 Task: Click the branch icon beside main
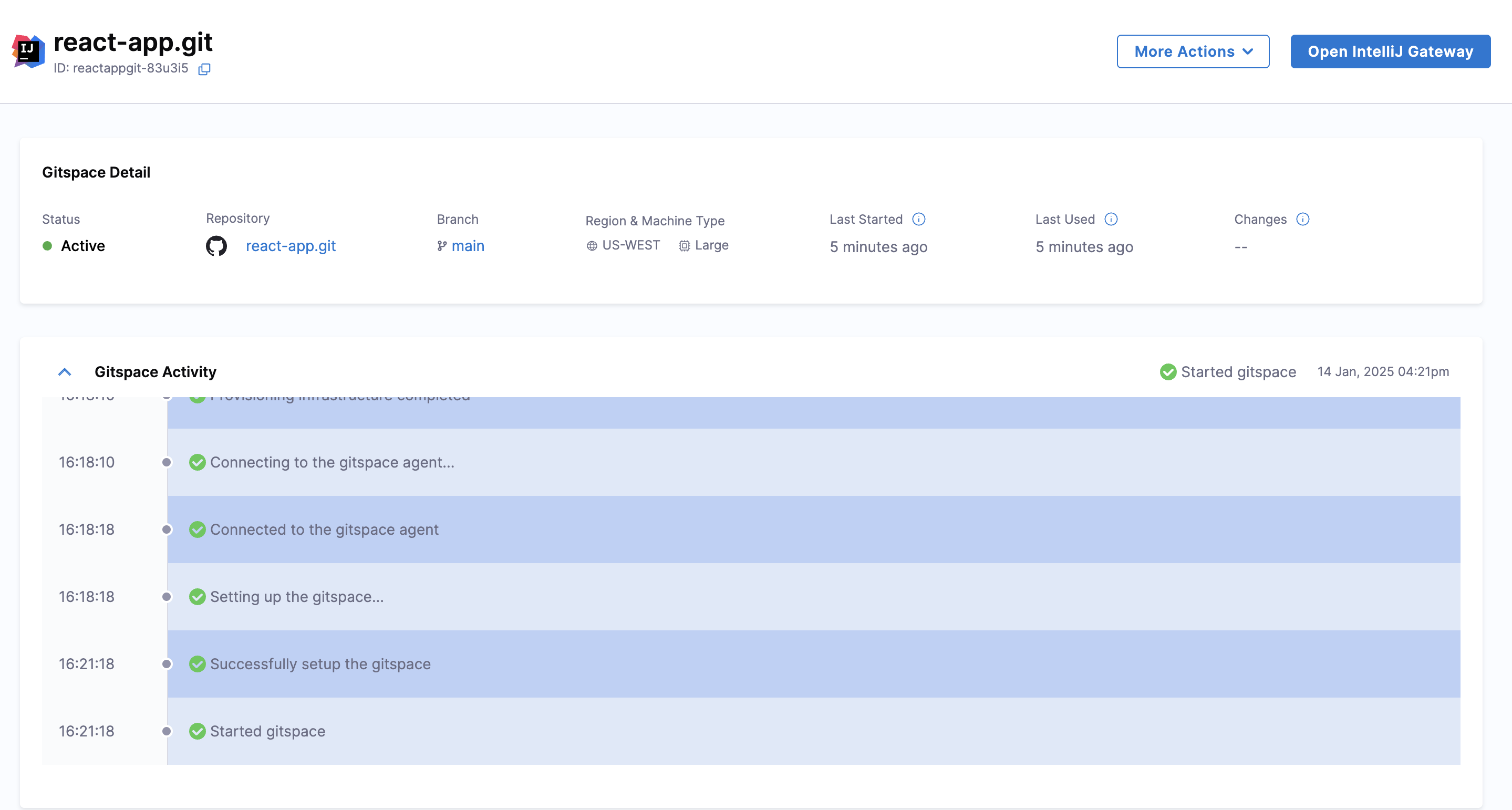[x=442, y=246]
